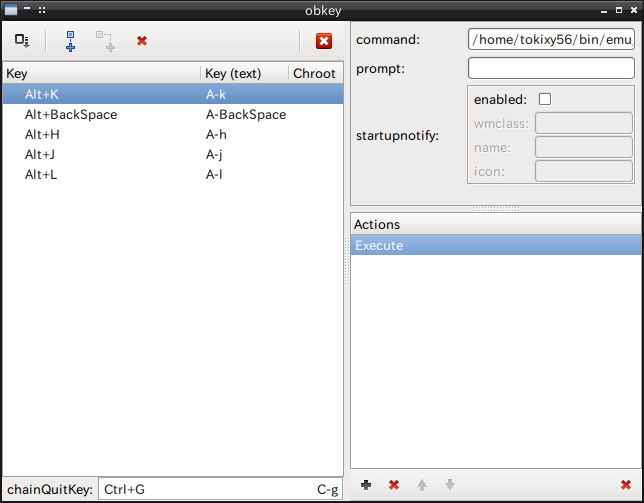Click the A-h key text cell
Viewport: 644px width, 503px height.
[x=216, y=134]
